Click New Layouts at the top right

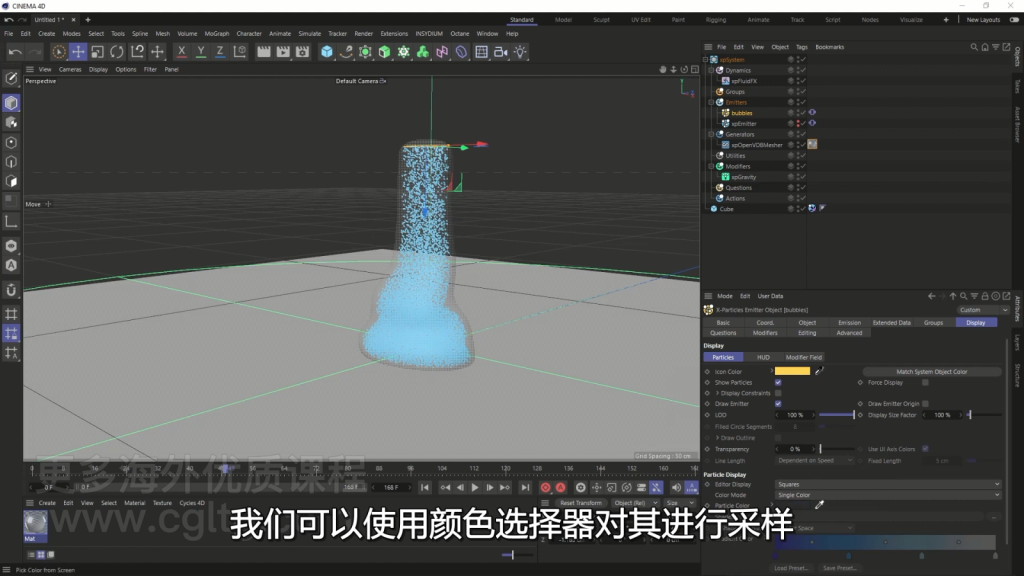click(x=984, y=20)
